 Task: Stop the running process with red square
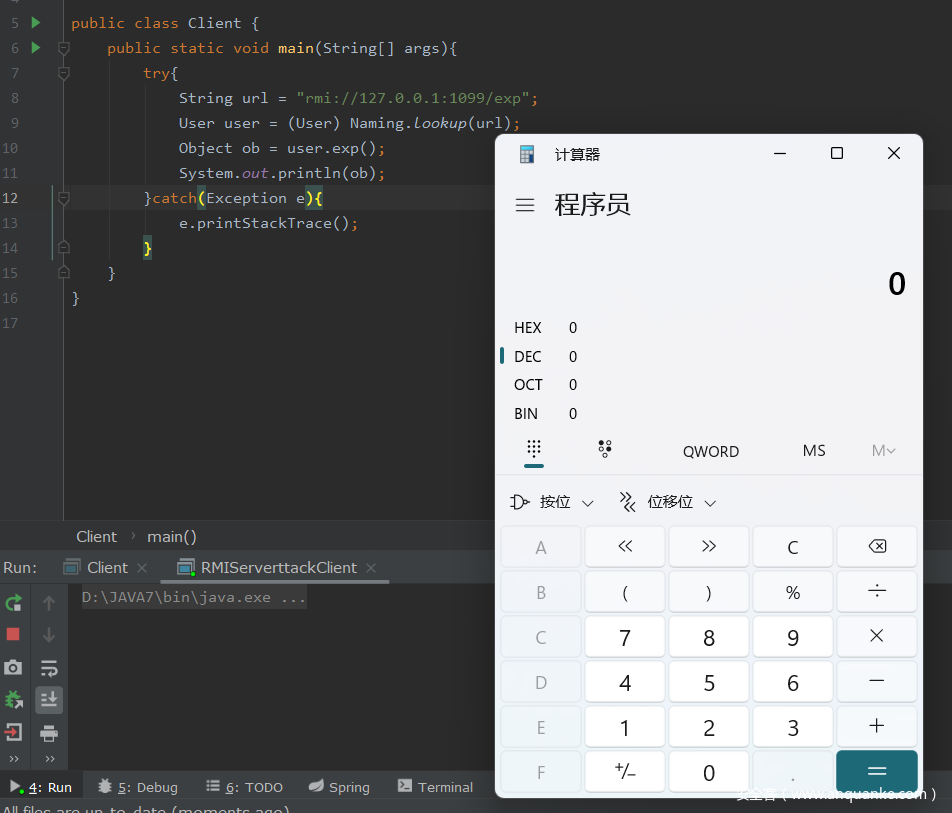(x=14, y=635)
